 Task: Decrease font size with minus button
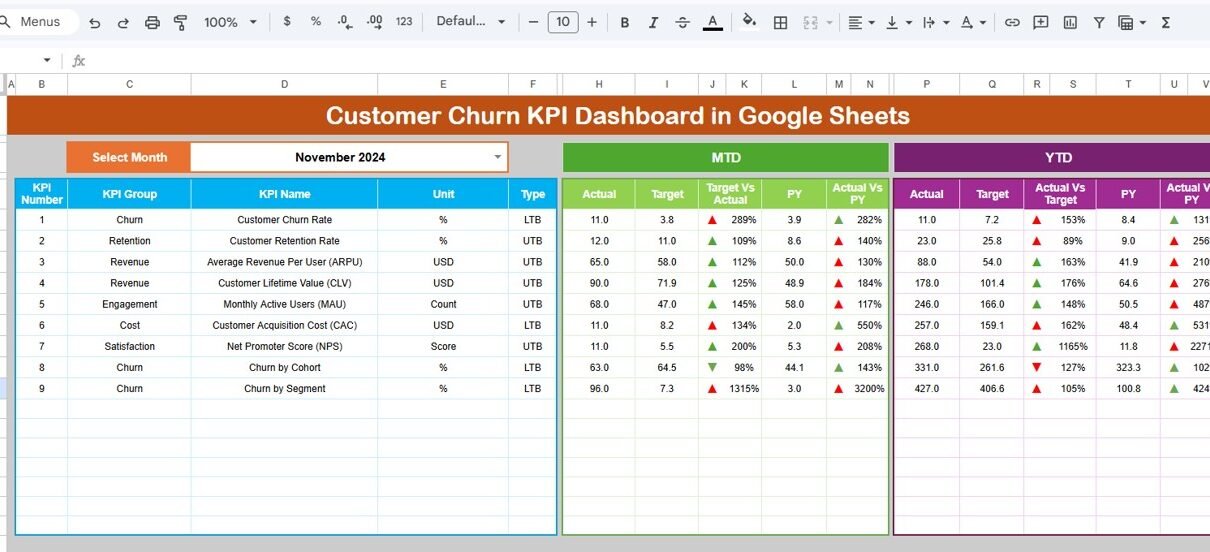tap(533, 22)
